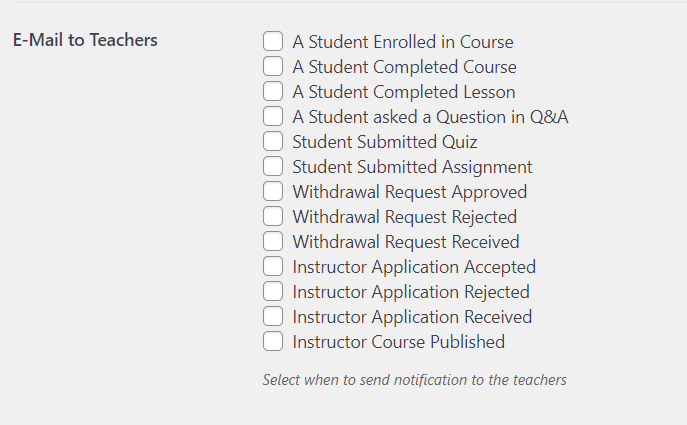687x425 pixels.
Task: Click the 'A Student Enrolled in Course' label text
Action: coord(402,42)
